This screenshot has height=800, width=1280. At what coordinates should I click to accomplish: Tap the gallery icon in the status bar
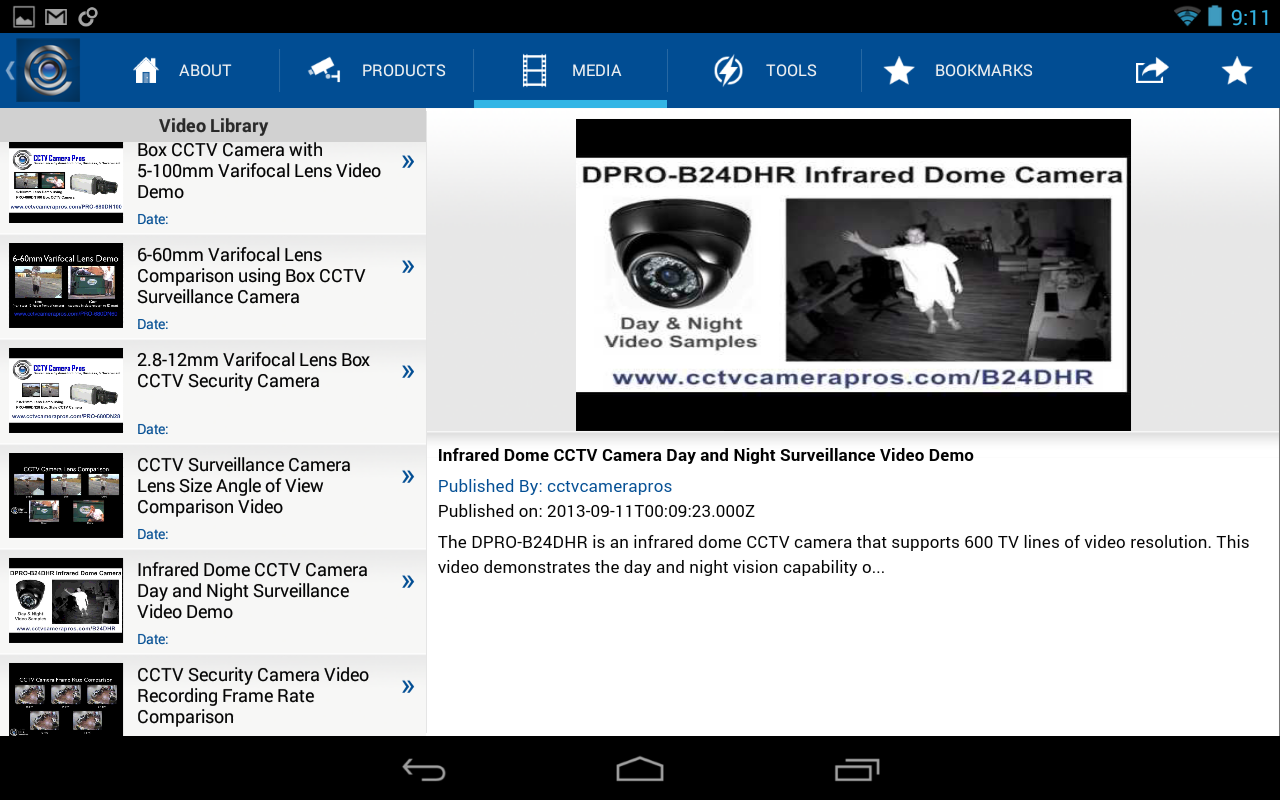pyautogui.click(x=23, y=16)
